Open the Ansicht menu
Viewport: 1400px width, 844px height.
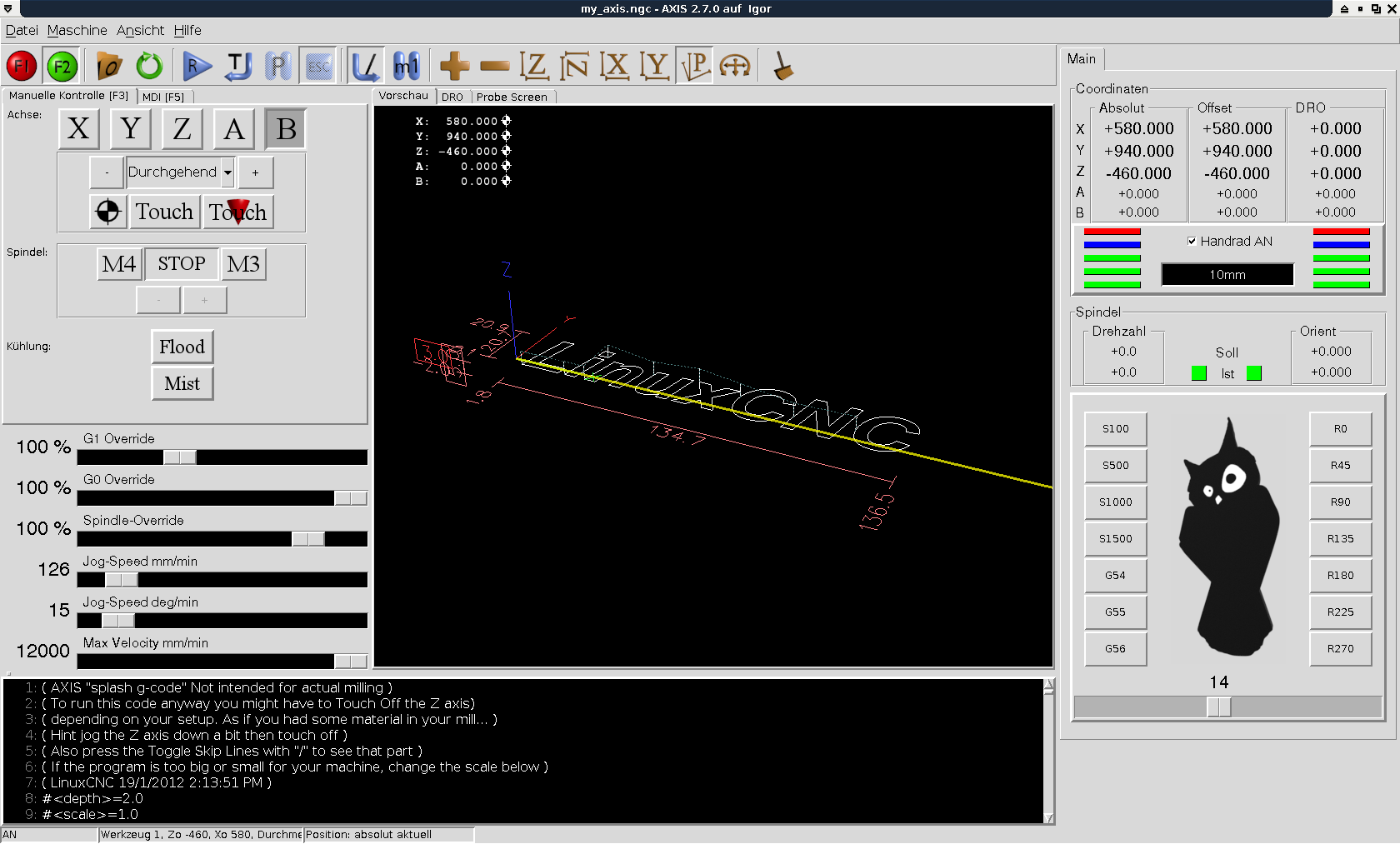pyautogui.click(x=140, y=30)
